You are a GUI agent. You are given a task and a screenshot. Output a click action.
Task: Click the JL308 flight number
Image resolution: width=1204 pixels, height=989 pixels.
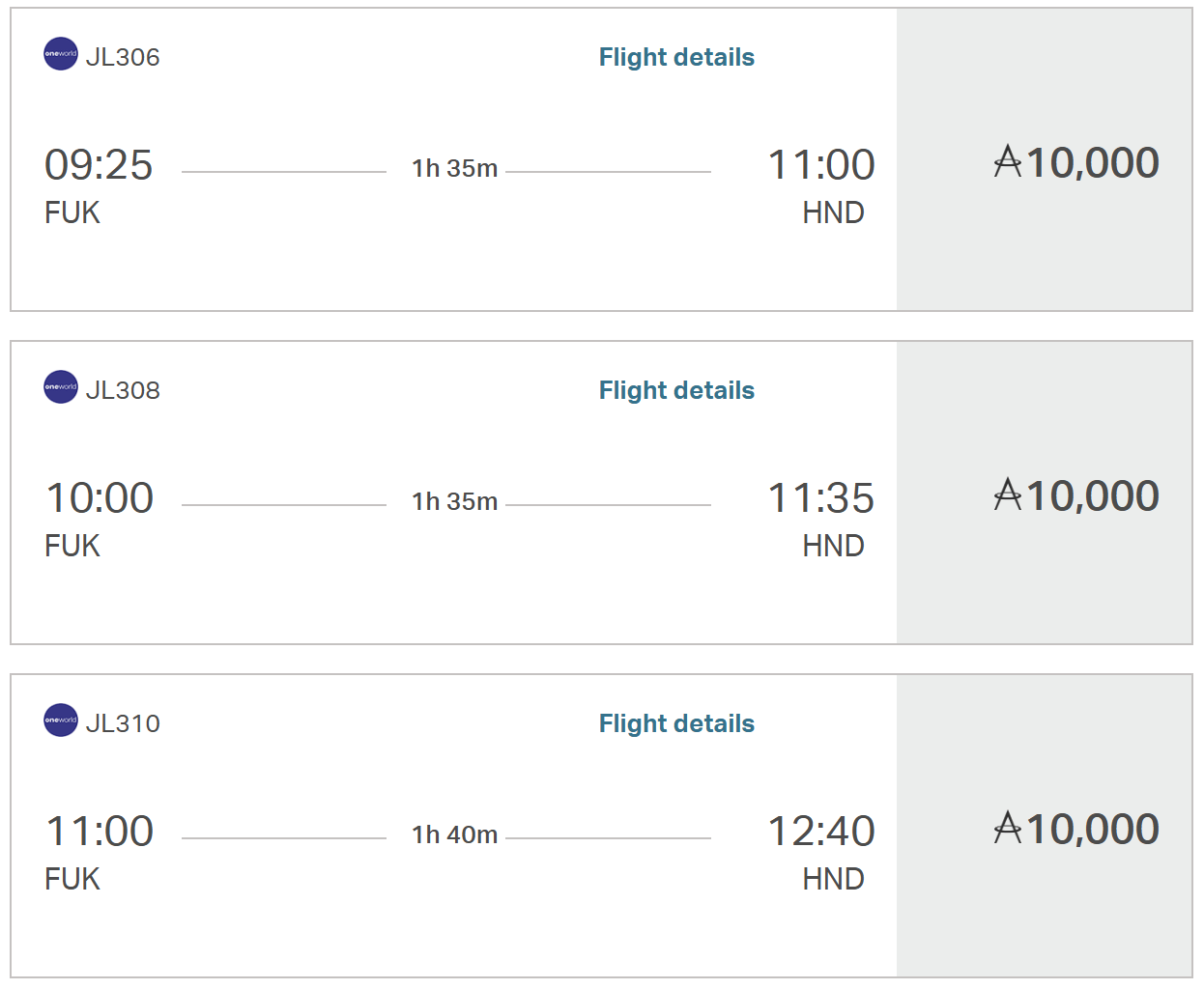(x=123, y=390)
